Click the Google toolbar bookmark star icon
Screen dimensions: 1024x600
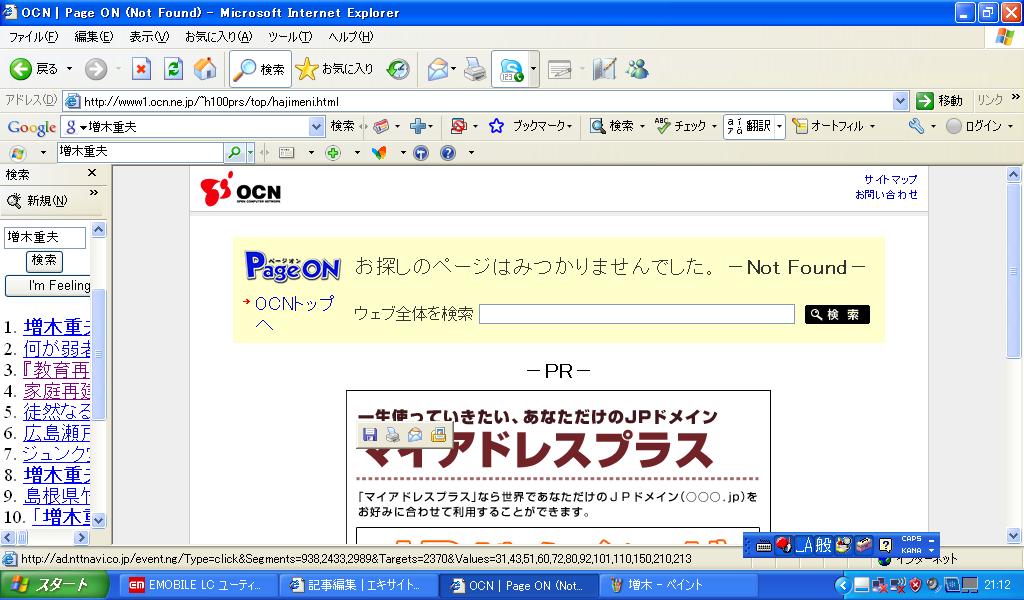[x=496, y=126]
